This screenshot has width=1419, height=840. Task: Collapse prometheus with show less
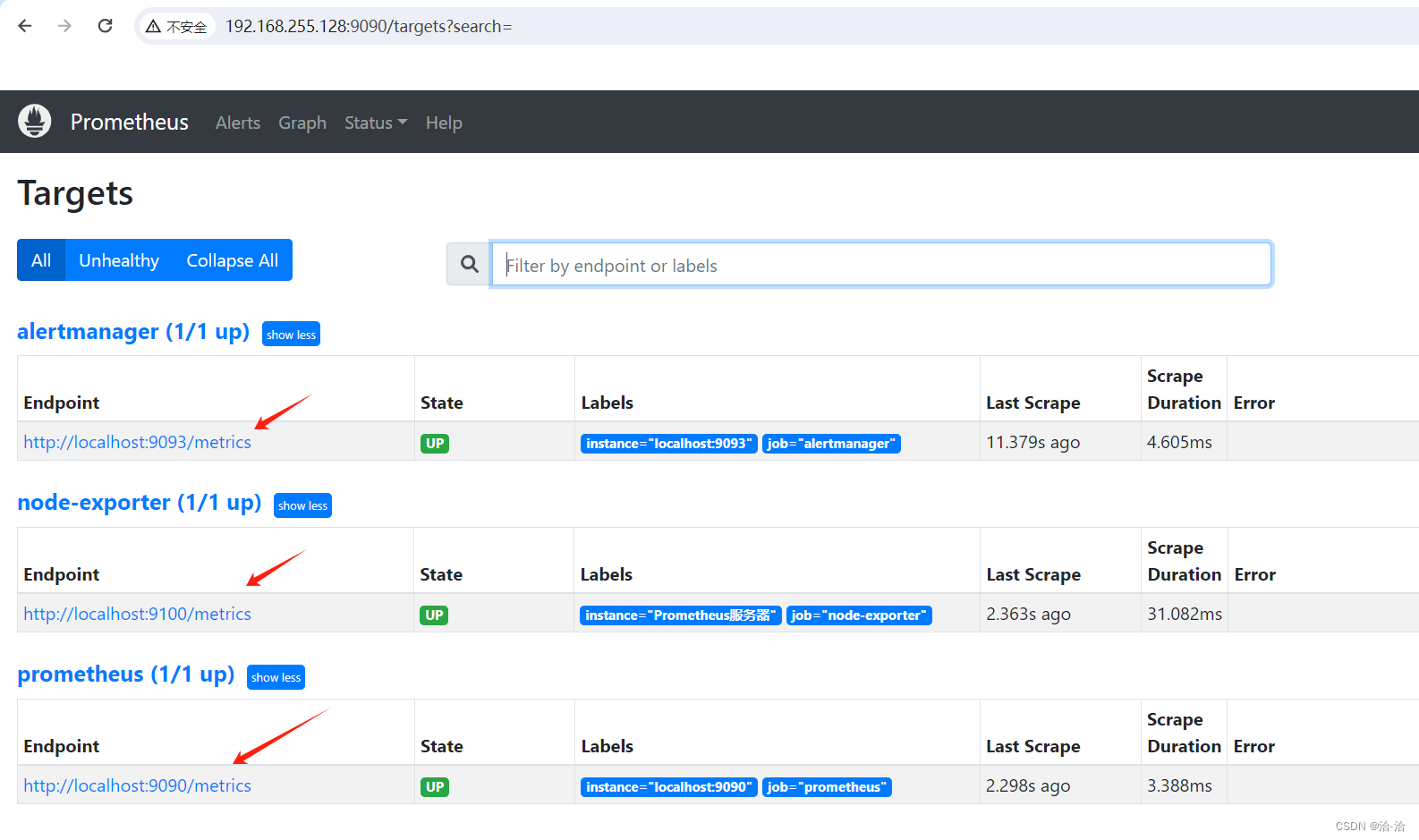276,677
